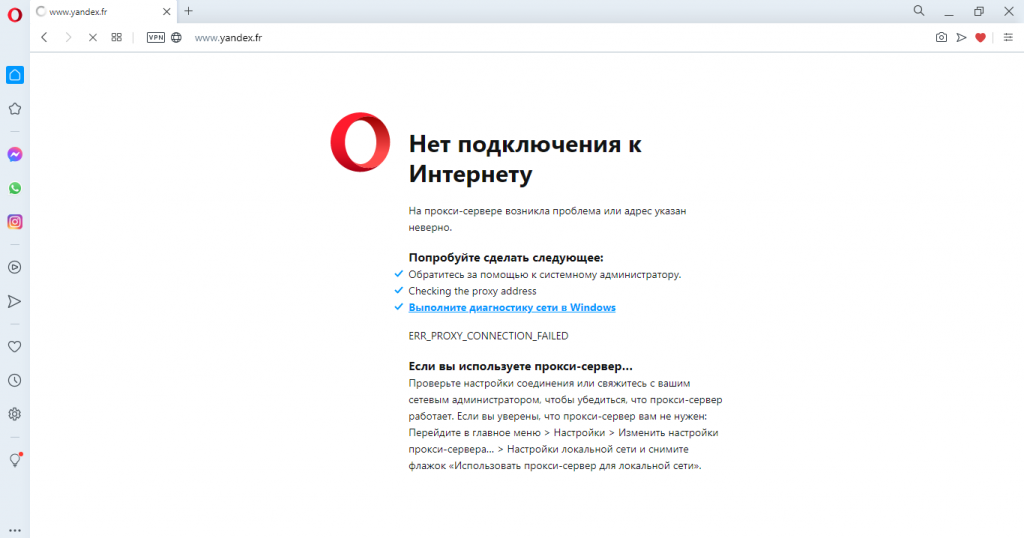Open WhatsApp sidebar panel
1024x538 pixels.
click(x=14, y=188)
